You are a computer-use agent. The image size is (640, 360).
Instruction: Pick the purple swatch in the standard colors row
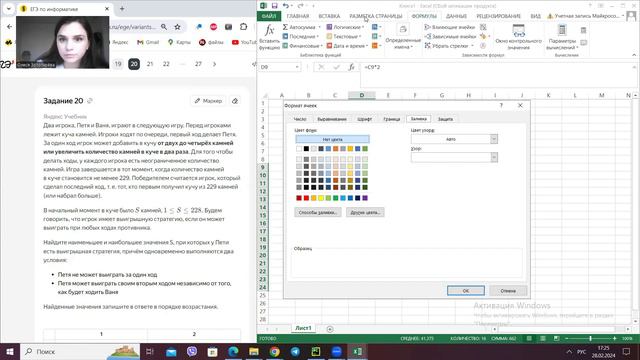click(x=365, y=198)
